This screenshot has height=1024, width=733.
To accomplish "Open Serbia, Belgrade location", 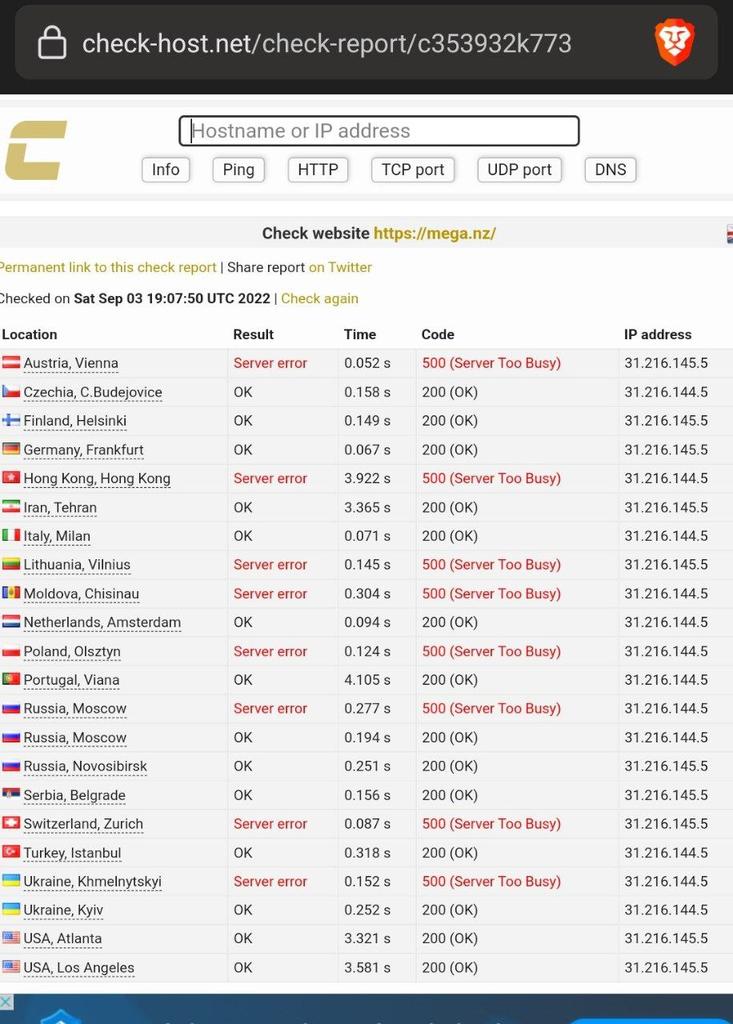I will click(x=74, y=795).
